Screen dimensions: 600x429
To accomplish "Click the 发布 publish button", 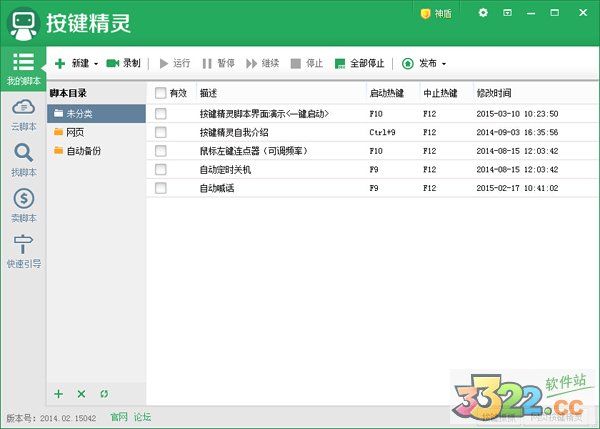I will [419, 63].
